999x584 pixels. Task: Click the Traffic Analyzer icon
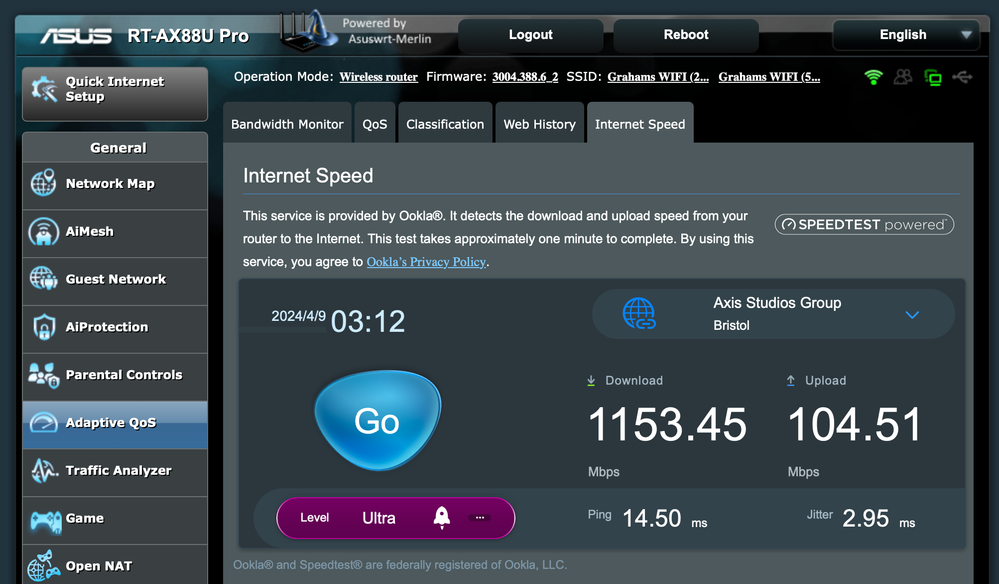(x=45, y=471)
